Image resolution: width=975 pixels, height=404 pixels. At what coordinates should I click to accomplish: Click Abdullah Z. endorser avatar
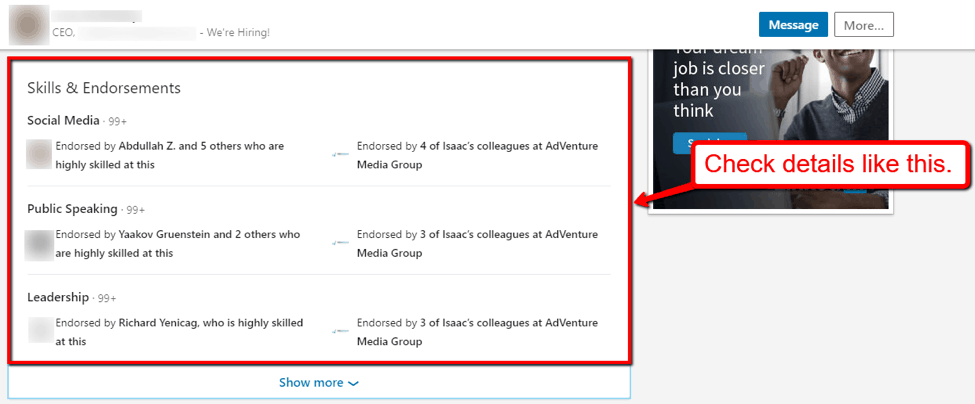[x=39, y=155]
